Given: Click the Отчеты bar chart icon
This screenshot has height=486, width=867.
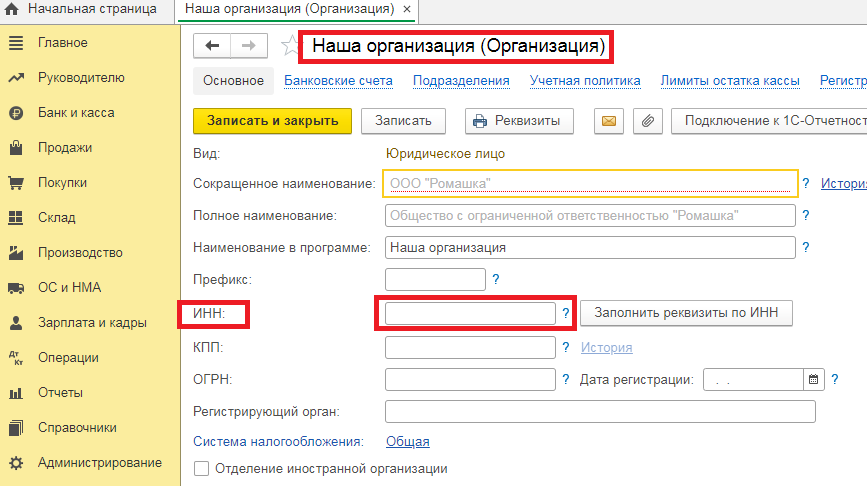Looking at the screenshot, I should click(x=16, y=393).
